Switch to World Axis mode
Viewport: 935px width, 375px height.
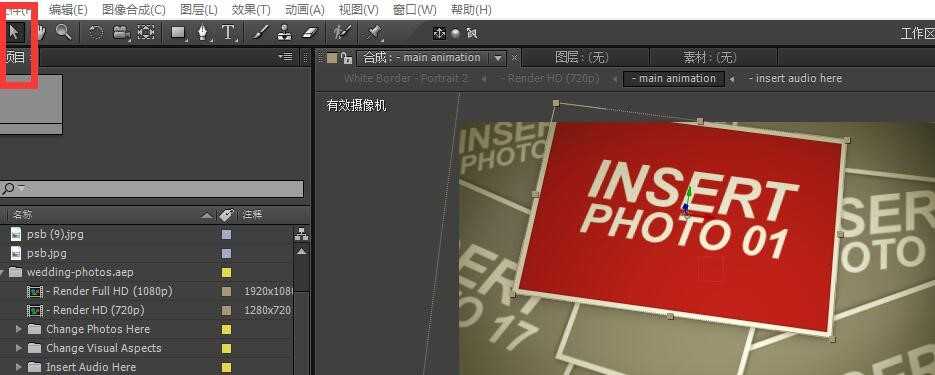click(456, 33)
